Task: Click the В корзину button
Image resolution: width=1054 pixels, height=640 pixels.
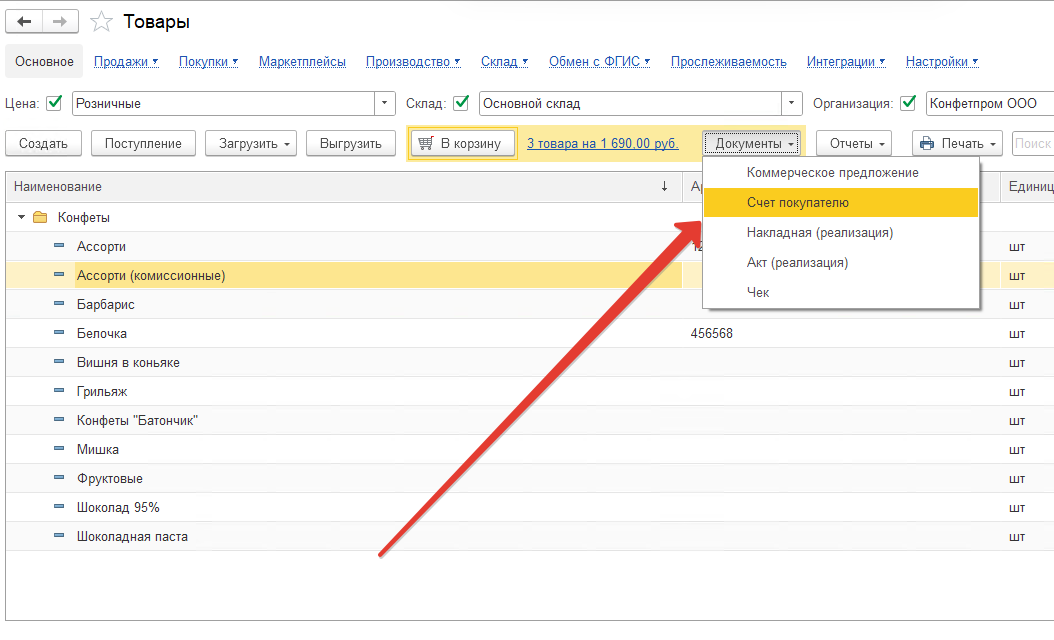Action: click(x=462, y=143)
